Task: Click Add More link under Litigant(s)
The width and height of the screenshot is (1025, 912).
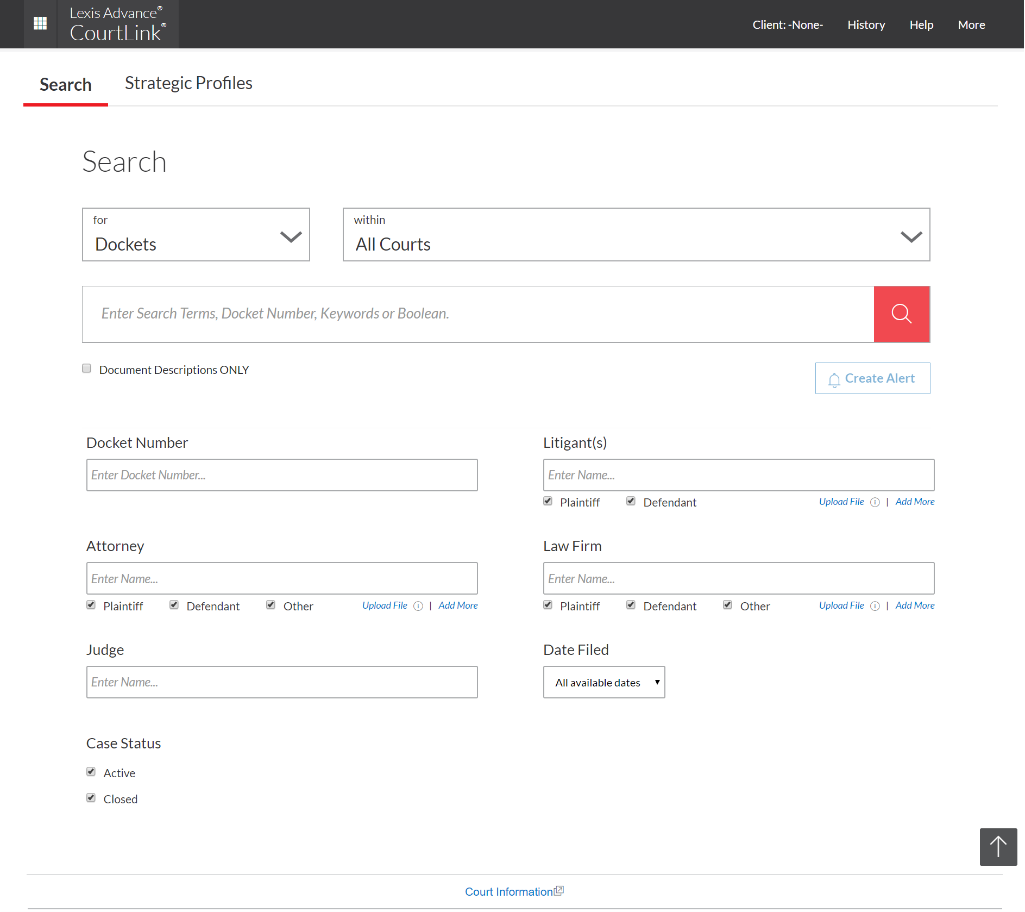Action: 915,502
